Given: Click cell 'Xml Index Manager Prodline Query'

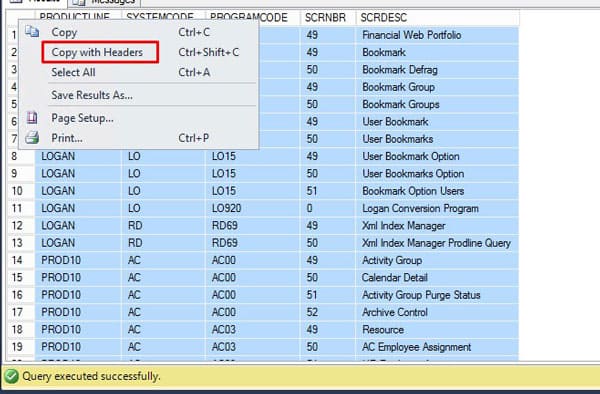Looking at the screenshot, I should click(x=437, y=243).
